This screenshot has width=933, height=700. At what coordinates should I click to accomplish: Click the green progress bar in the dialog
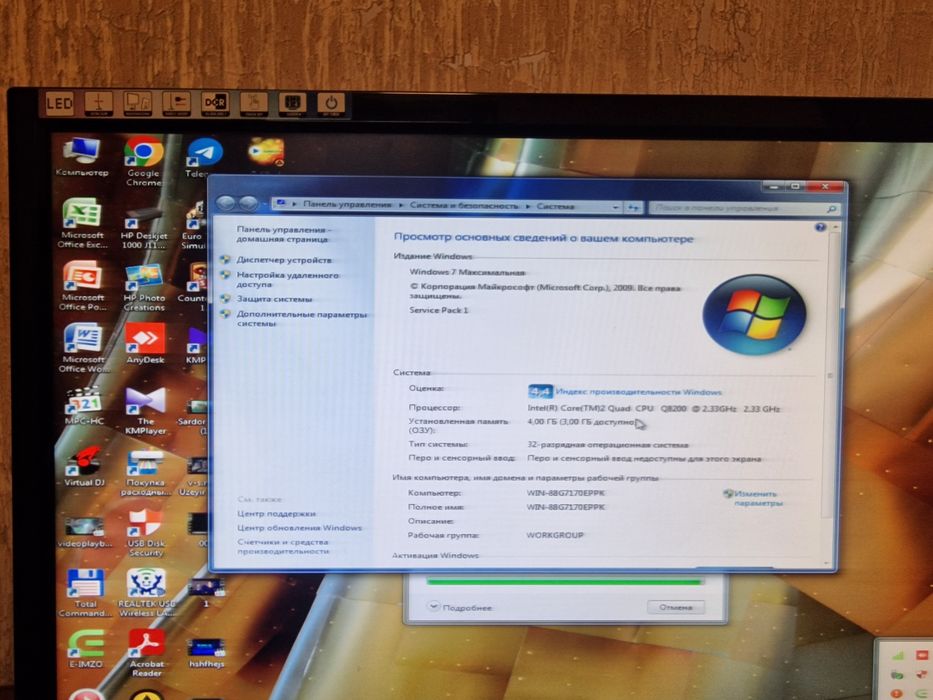tap(563, 582)
